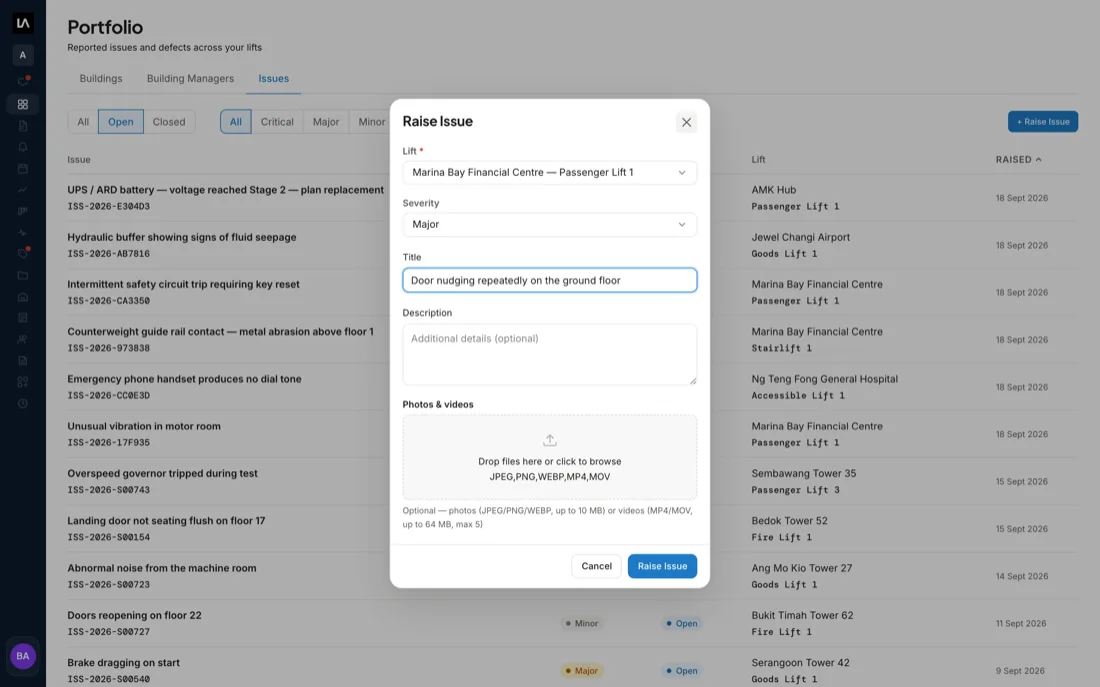Open 'Counterweight guide rail contact' issue row
Viewport: 1100px width, 687px height.
[x=220, y=331]
